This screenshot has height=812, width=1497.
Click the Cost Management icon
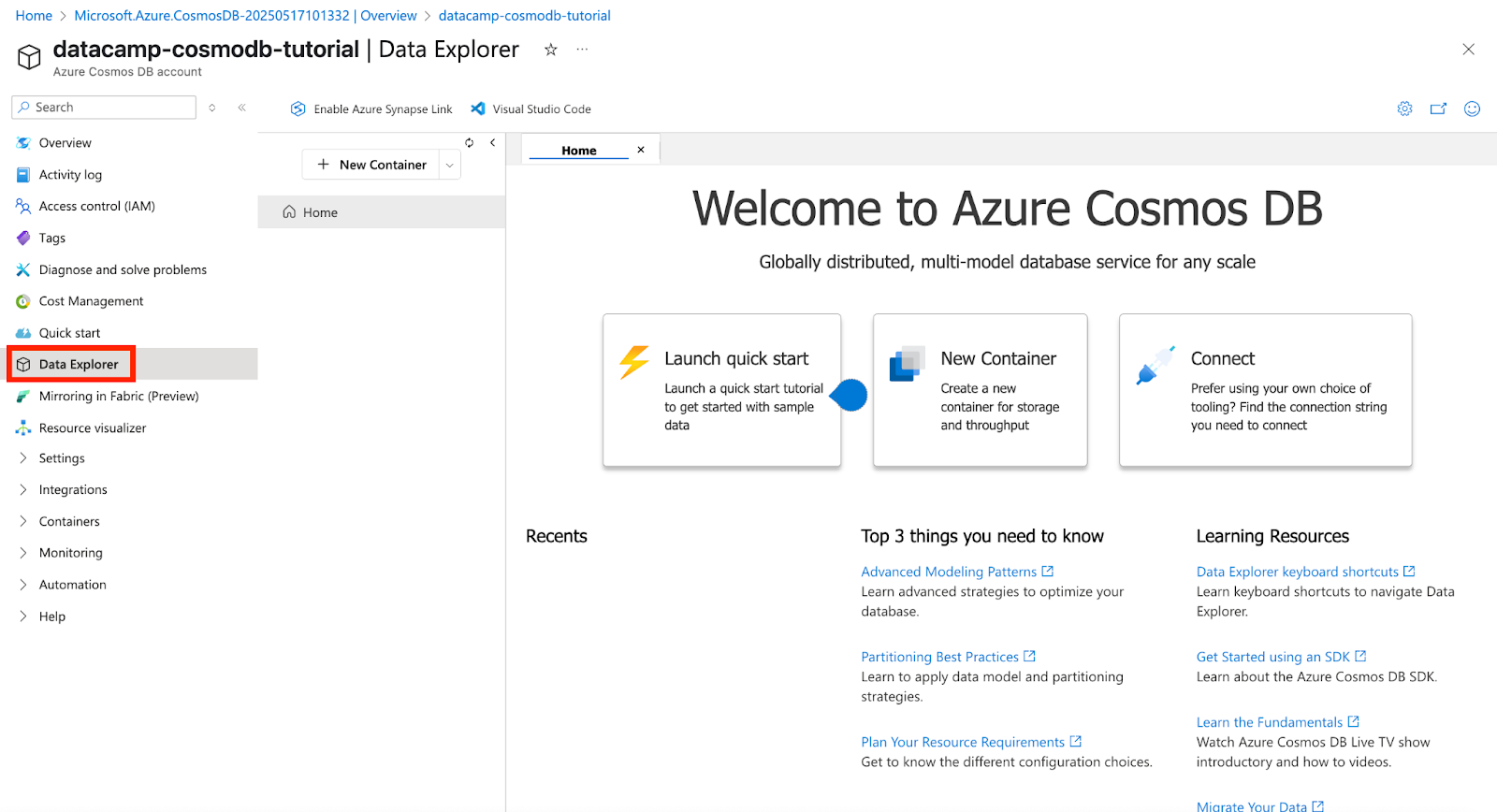[23, 301]
